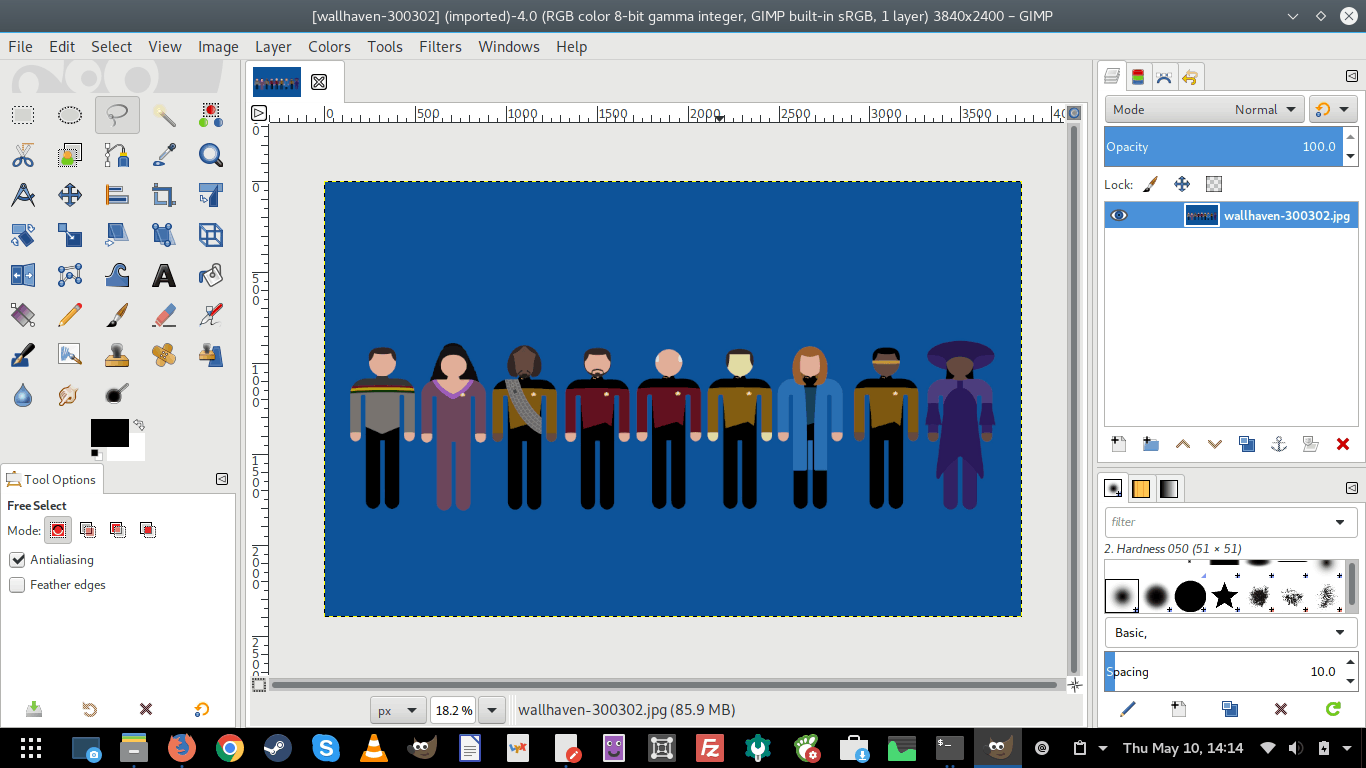Click the brush filter input field
1366x768 pixels.
[1220, 522]
